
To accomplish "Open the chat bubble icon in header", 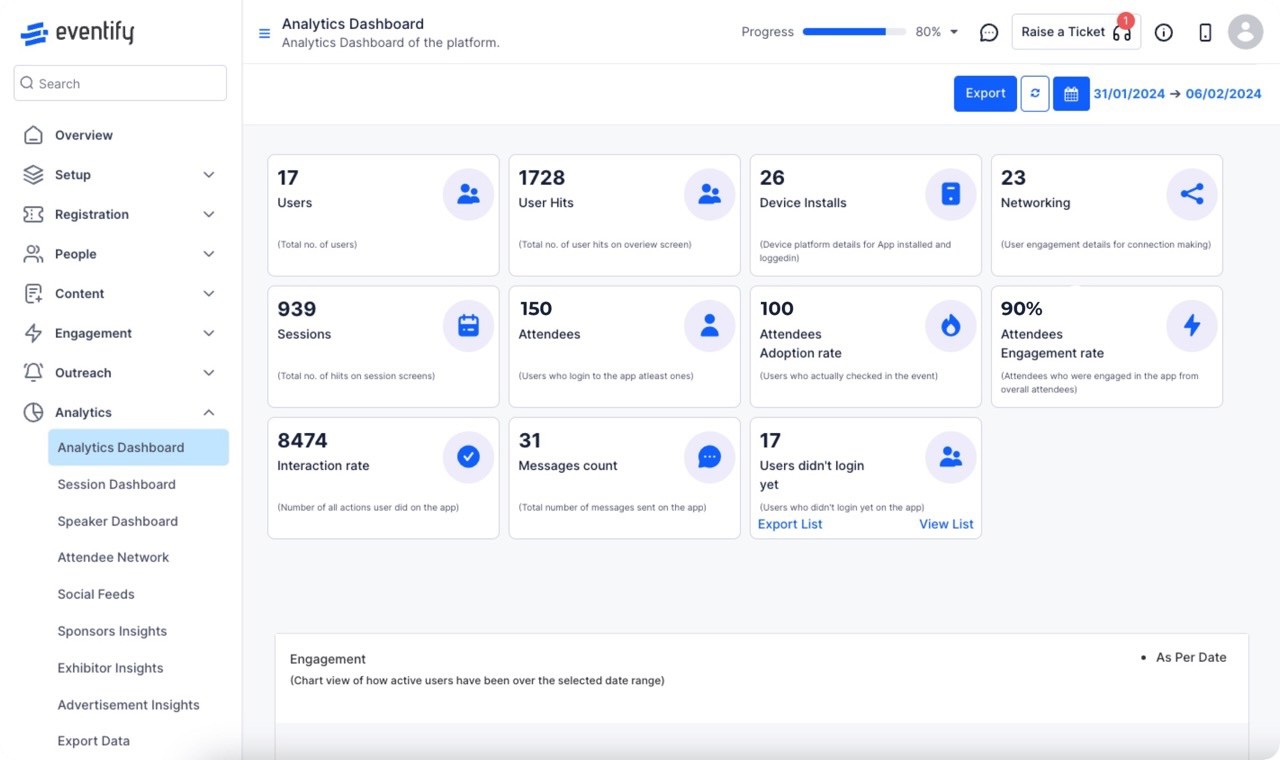I will coord(988,32).
